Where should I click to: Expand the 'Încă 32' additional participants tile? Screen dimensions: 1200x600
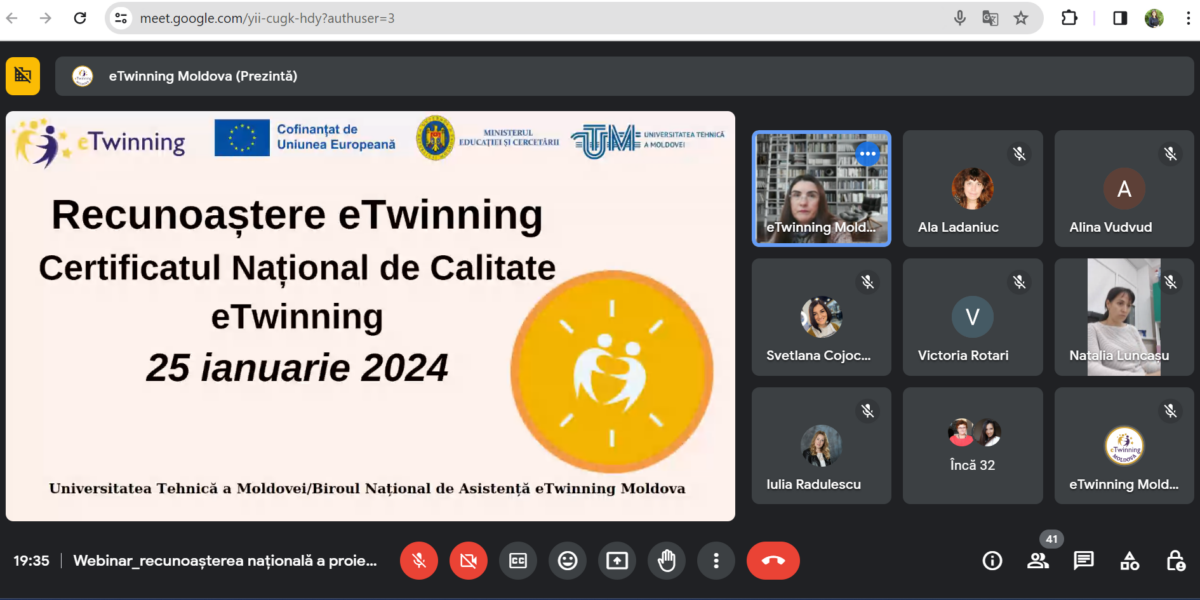coord(972,445)
